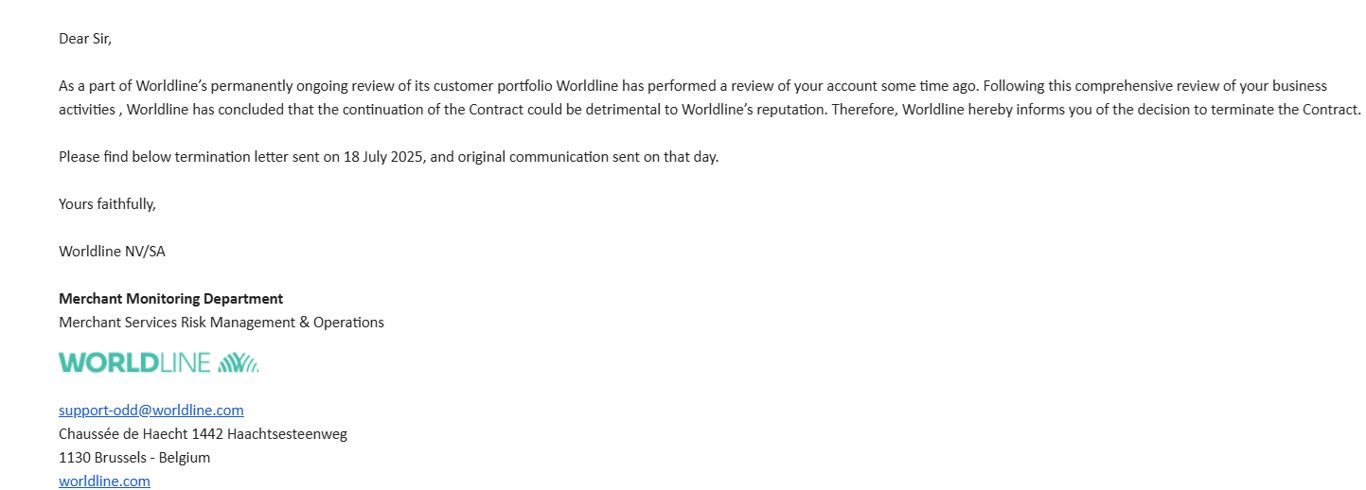Open the support-odd@worldline.com email link
This screenshot has width=1366, height=490.
click(151, 410)
